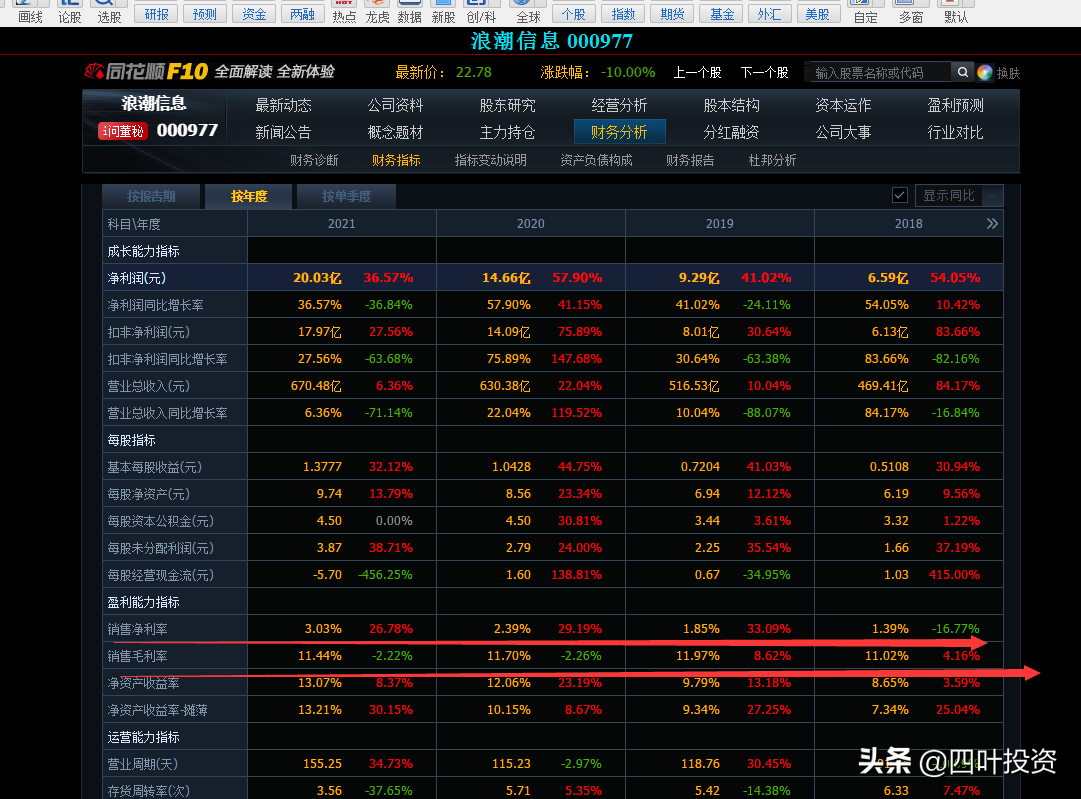Image resolution: width=1081 pixels, height=799 pixels.
Task: Open the 显示同比 dropdown arrow
Action: click(993, 196)
